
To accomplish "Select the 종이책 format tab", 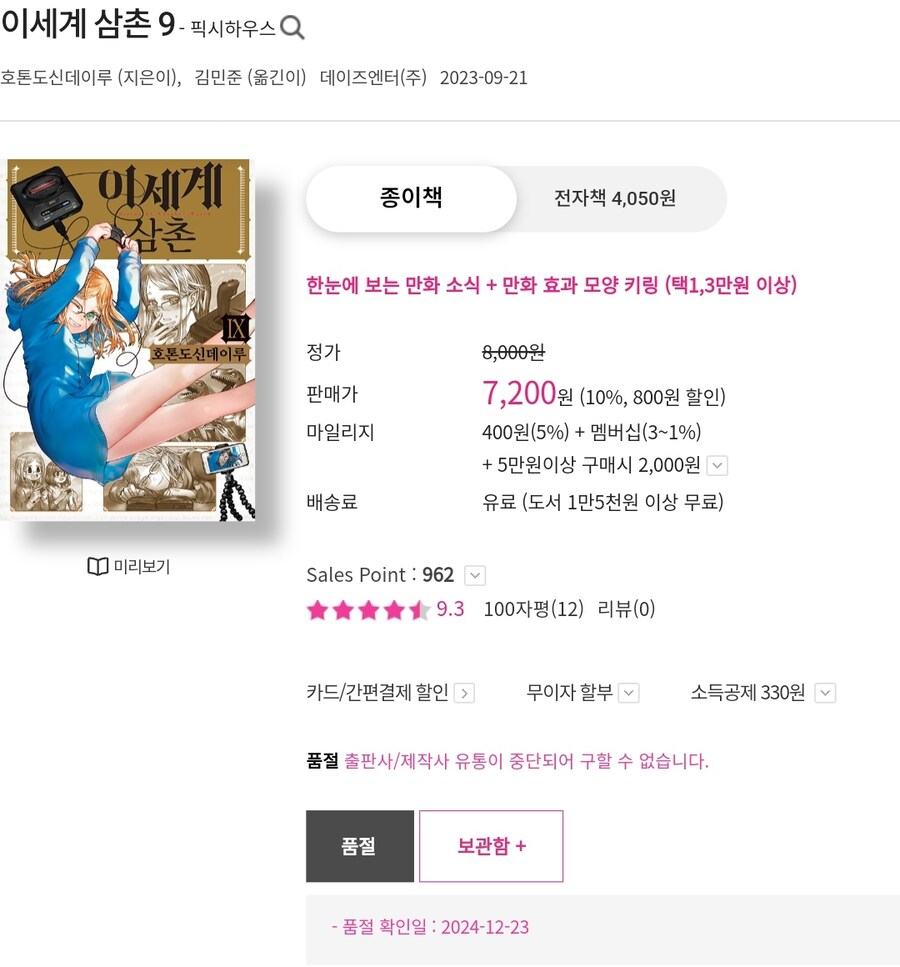I will pyautogui.click(x=411, y=199).
